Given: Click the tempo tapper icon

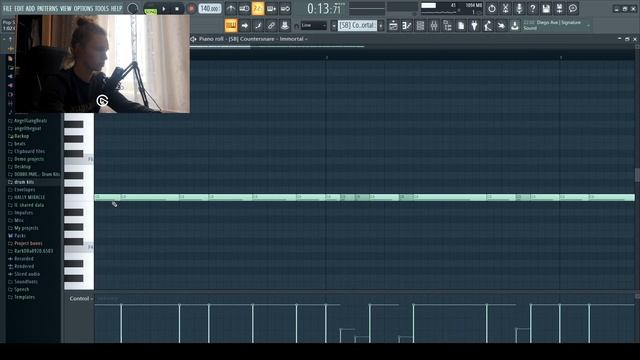Looking at the screenshot, I should [x=488, y=26].
